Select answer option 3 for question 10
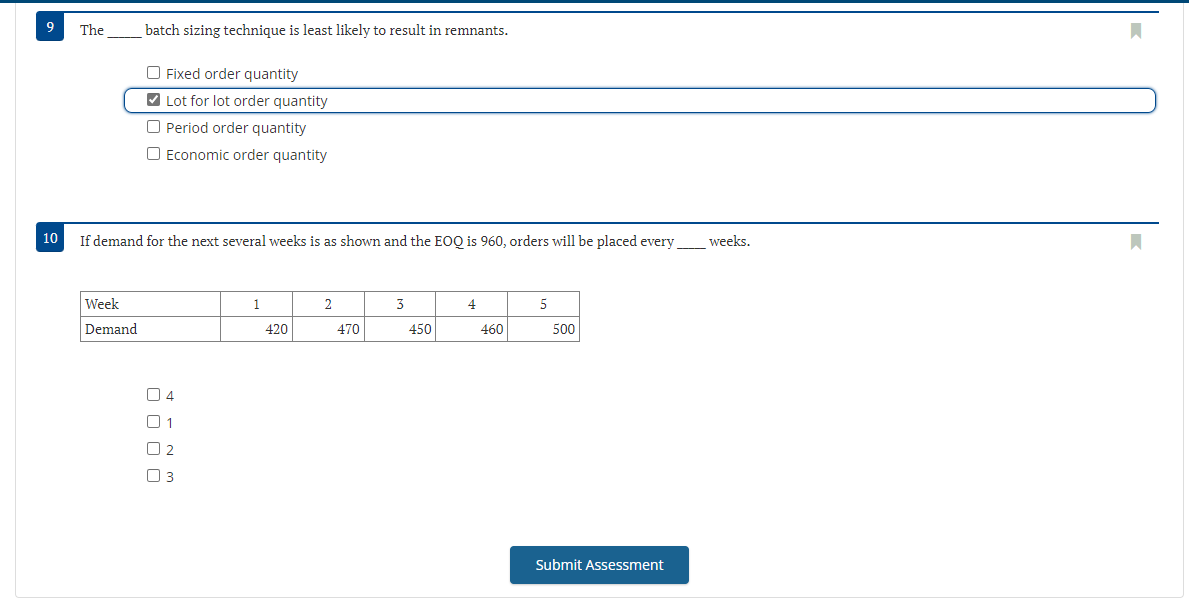The image size is (1189, 601). 151,475
